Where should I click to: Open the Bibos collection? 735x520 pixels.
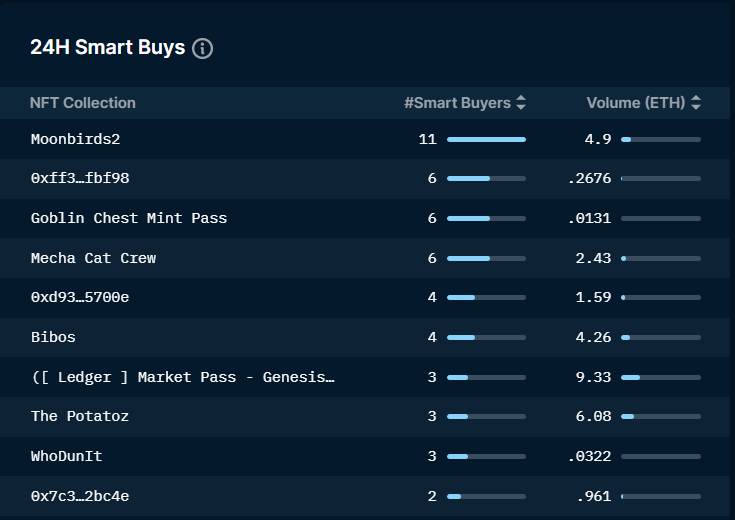coord(53,337)
